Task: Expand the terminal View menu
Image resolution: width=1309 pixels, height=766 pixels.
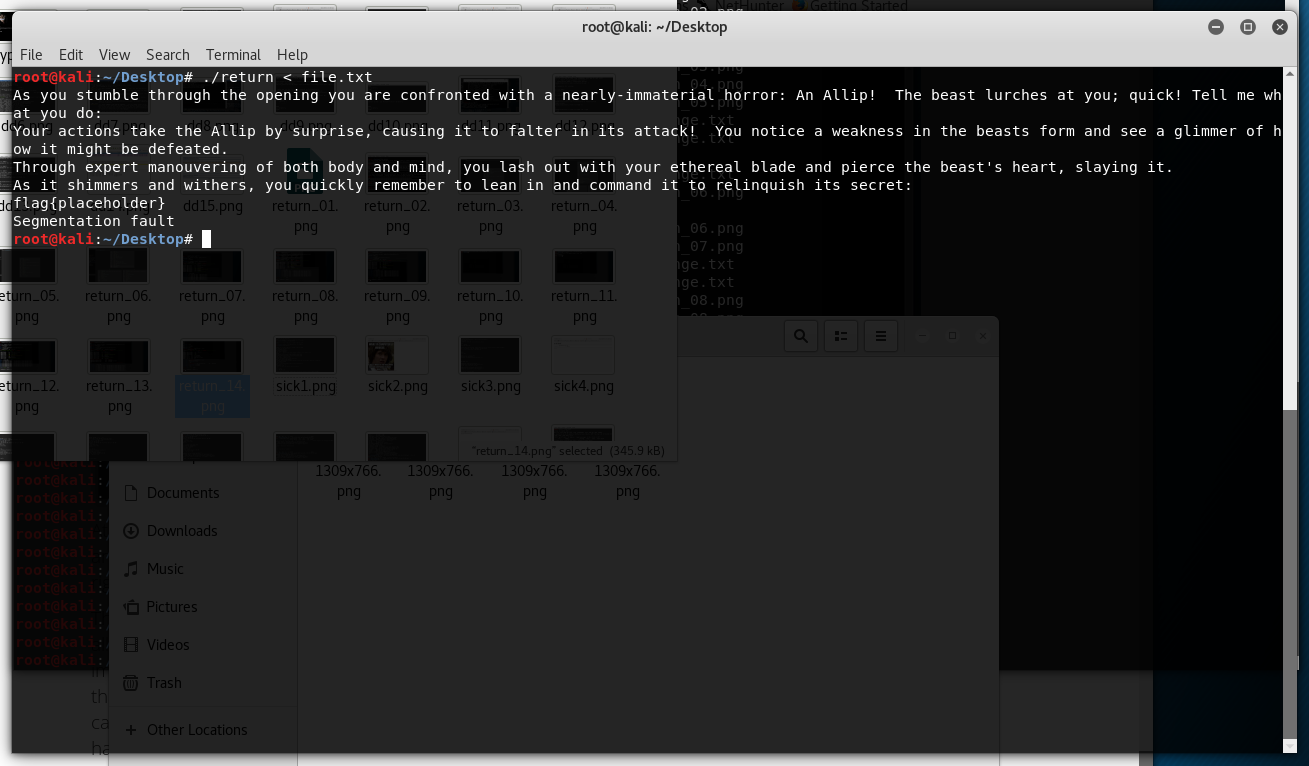Action: (114, 55)
